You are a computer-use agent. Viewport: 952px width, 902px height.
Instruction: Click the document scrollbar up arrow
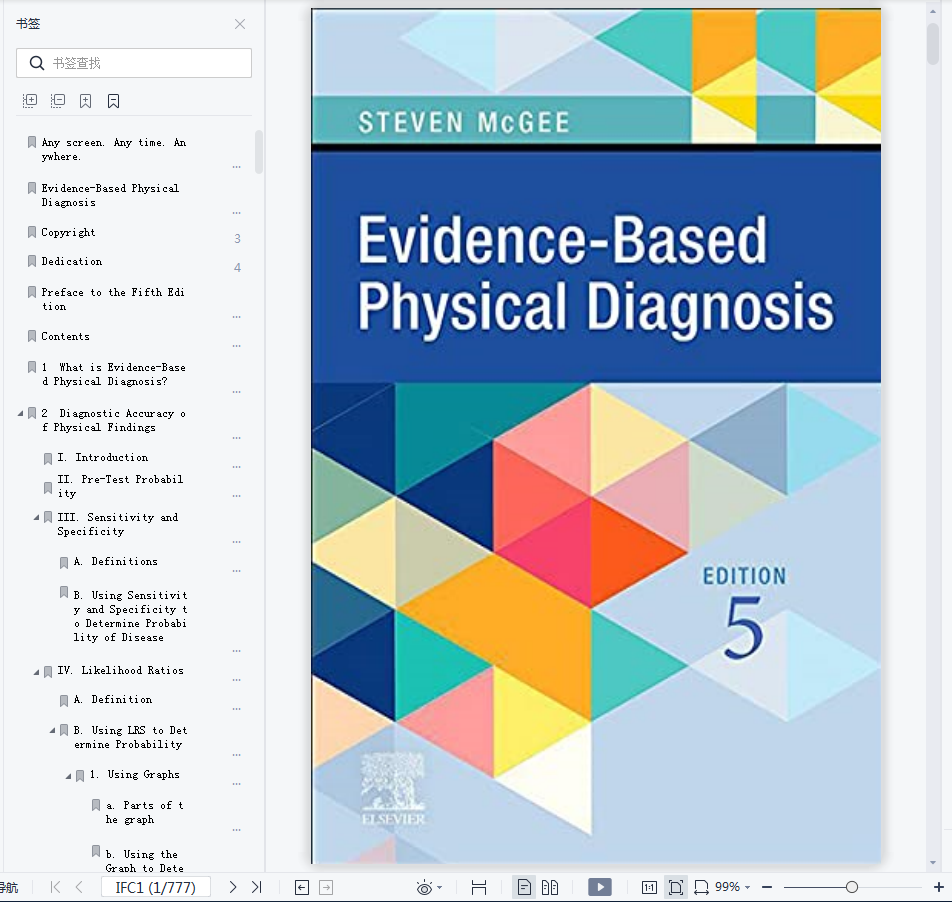[933, 11]
